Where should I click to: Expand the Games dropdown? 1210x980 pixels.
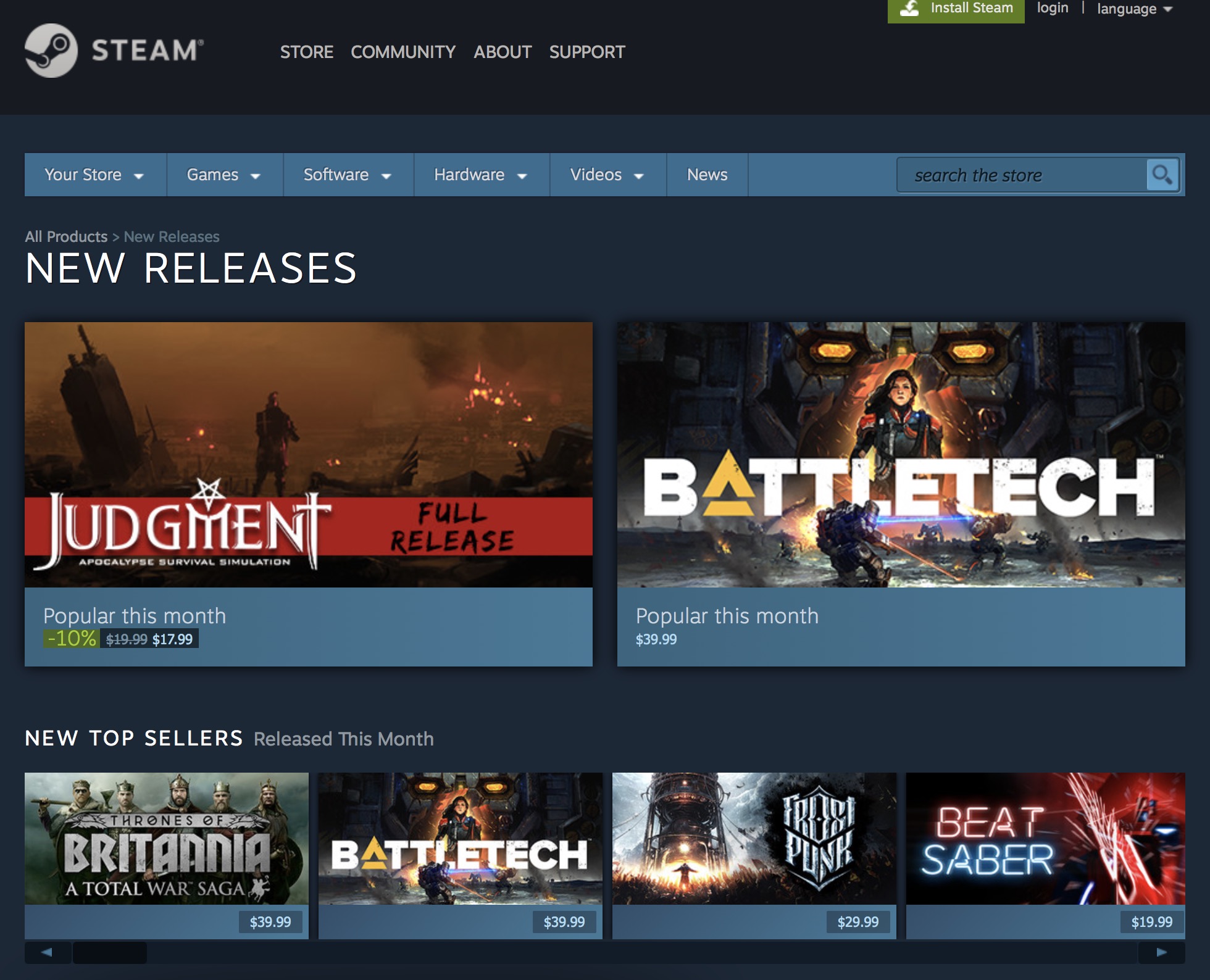click(x=225, y=175)
